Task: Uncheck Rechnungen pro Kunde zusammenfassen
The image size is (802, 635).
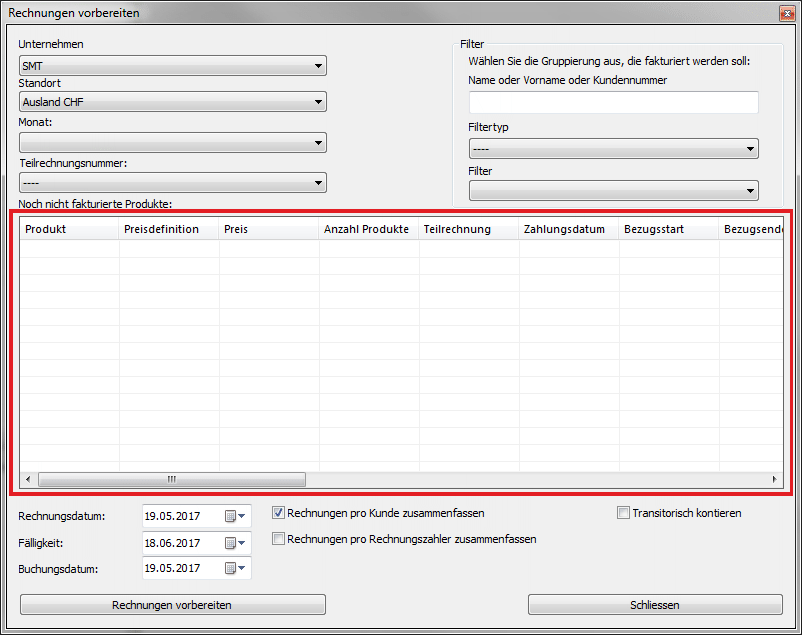Action: point(279,513)
